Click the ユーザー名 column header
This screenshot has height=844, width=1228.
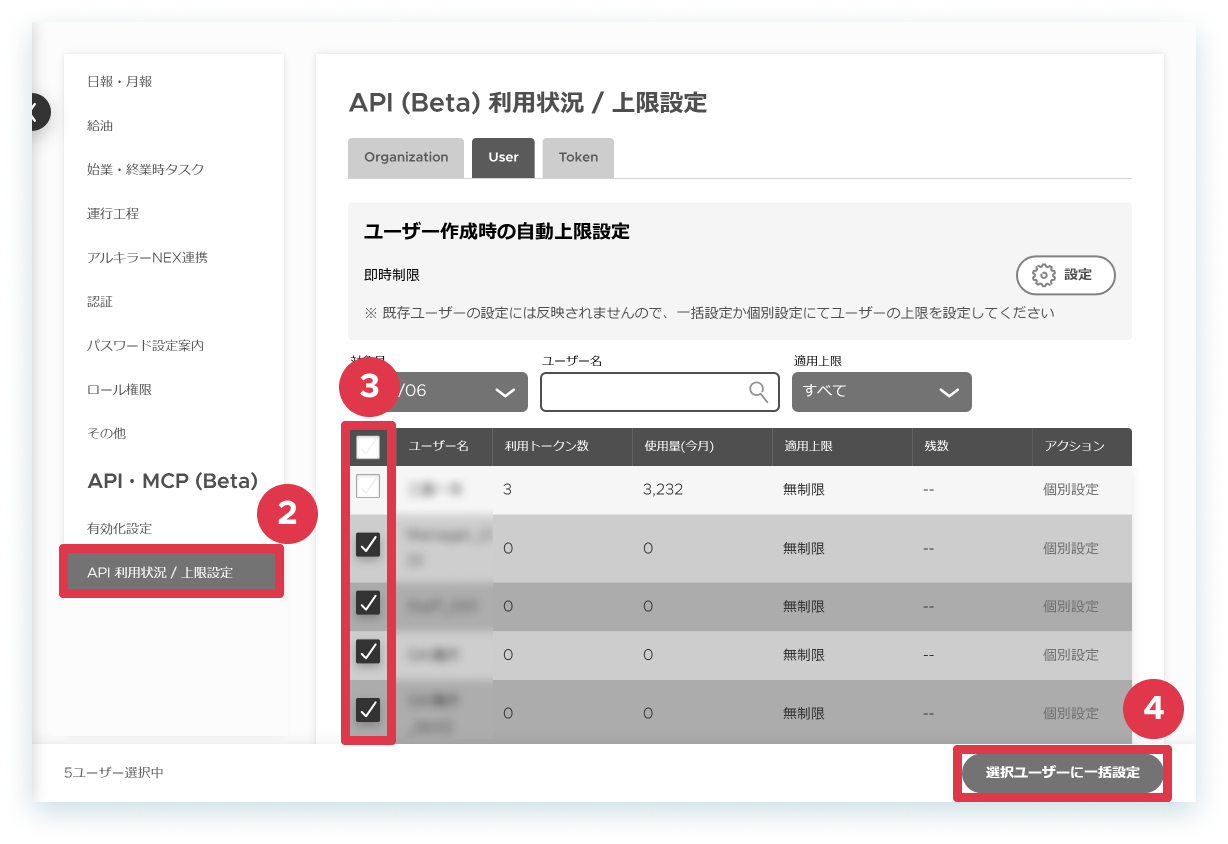[438, 446]
